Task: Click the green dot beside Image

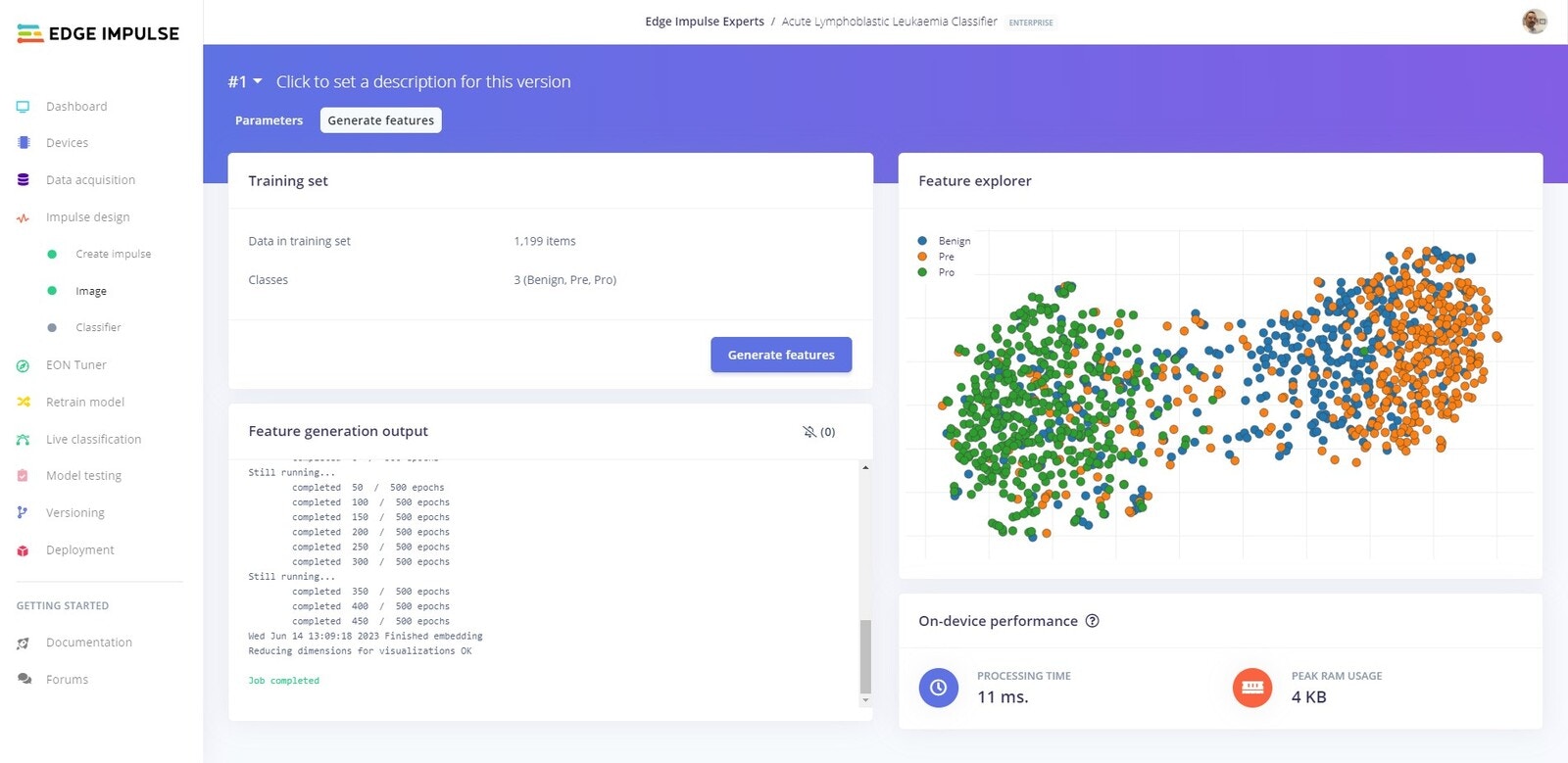Action: click(52, 291)
